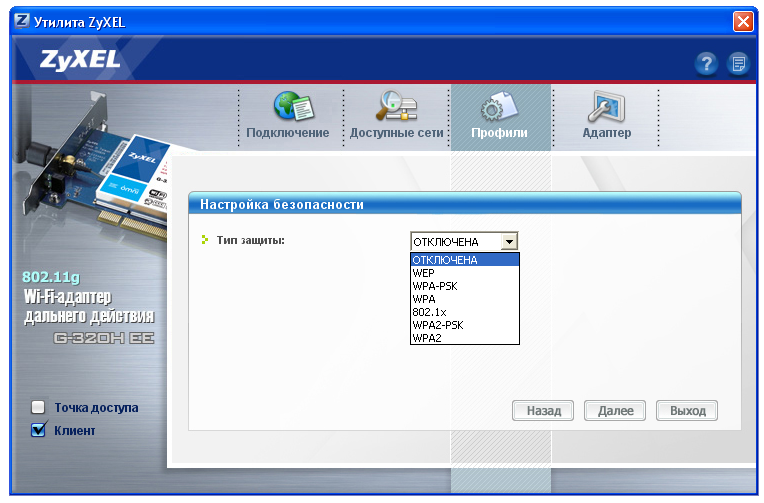The width and height of the screenshot is (764, 503).
Task: Choose WPA2 at list bottom
Action: 465,338
